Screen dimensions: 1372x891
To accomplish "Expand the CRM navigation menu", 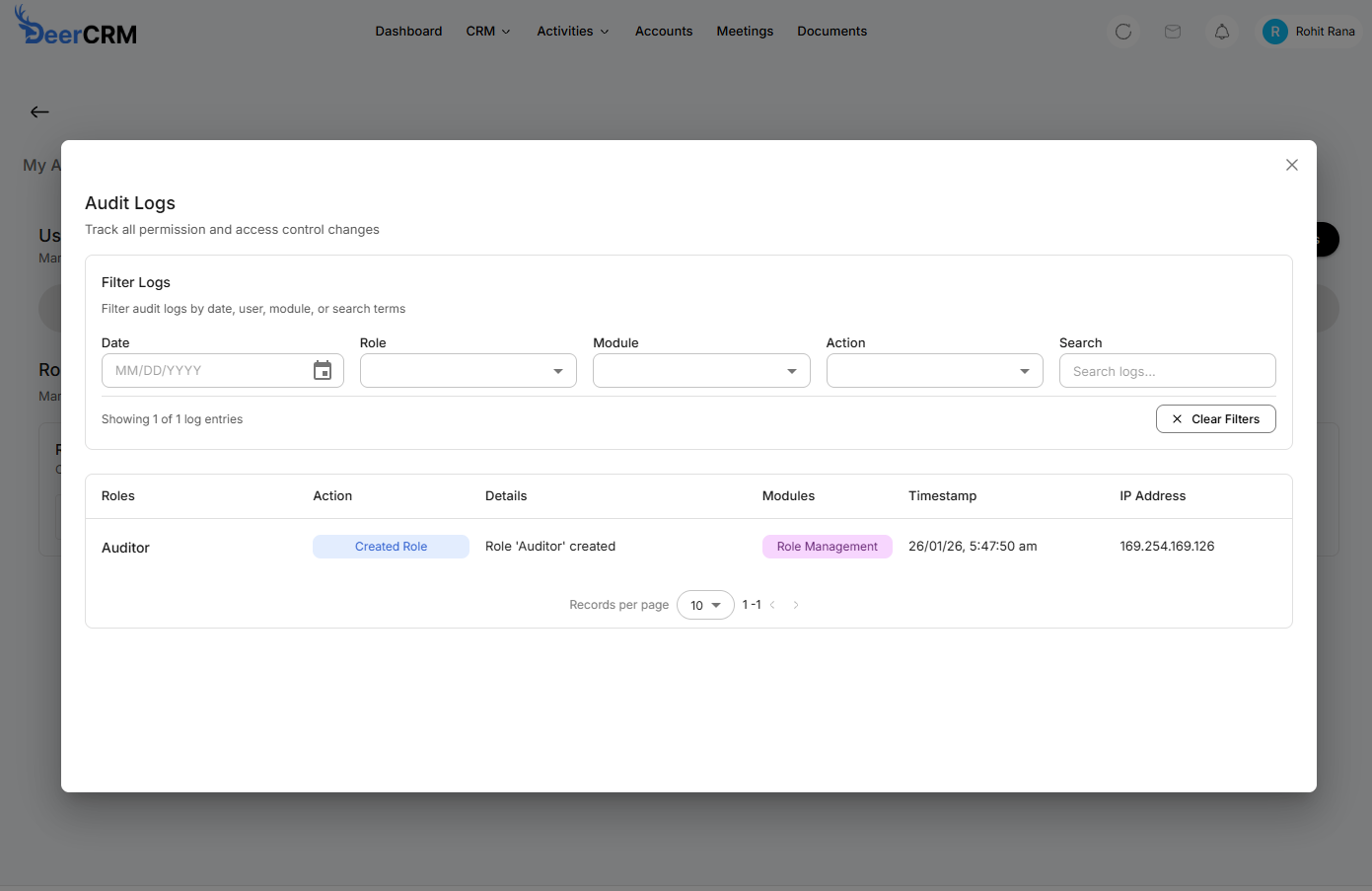I will tap(487, 31).
